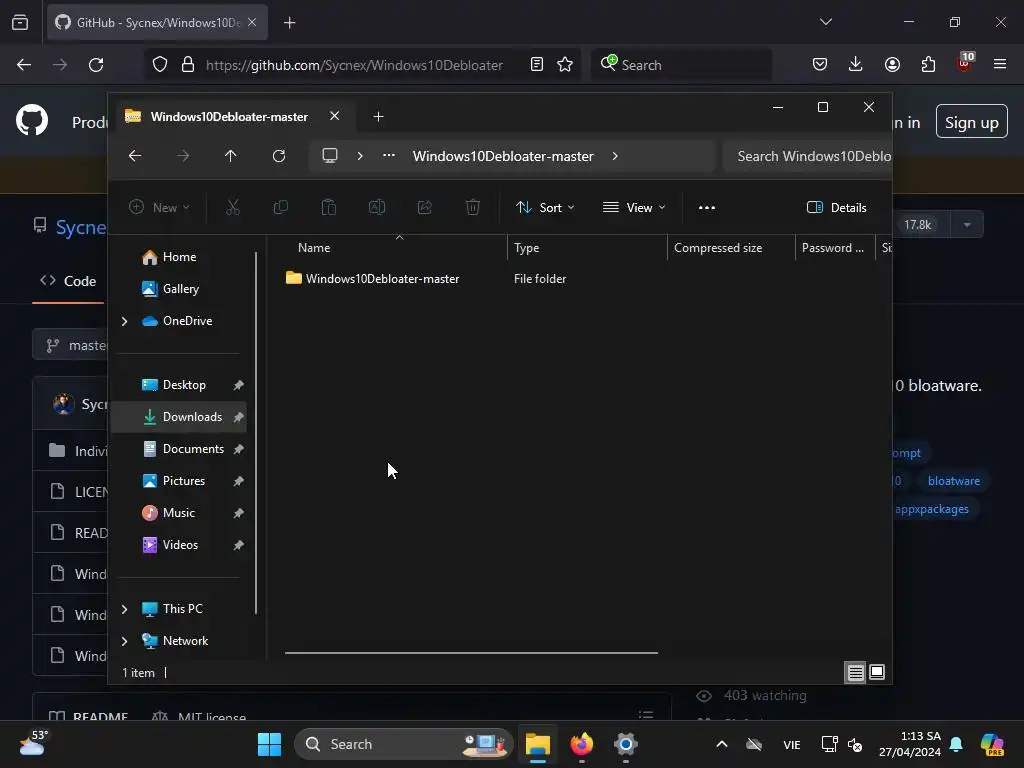Go back in File Explorer

point(135,156)
